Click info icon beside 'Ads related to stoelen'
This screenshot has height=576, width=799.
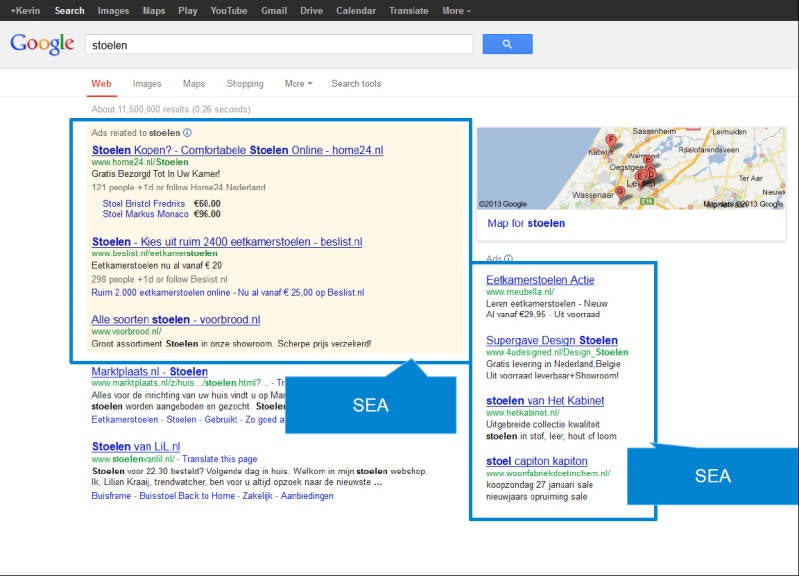pyautogui.click(x=188, y=132)
